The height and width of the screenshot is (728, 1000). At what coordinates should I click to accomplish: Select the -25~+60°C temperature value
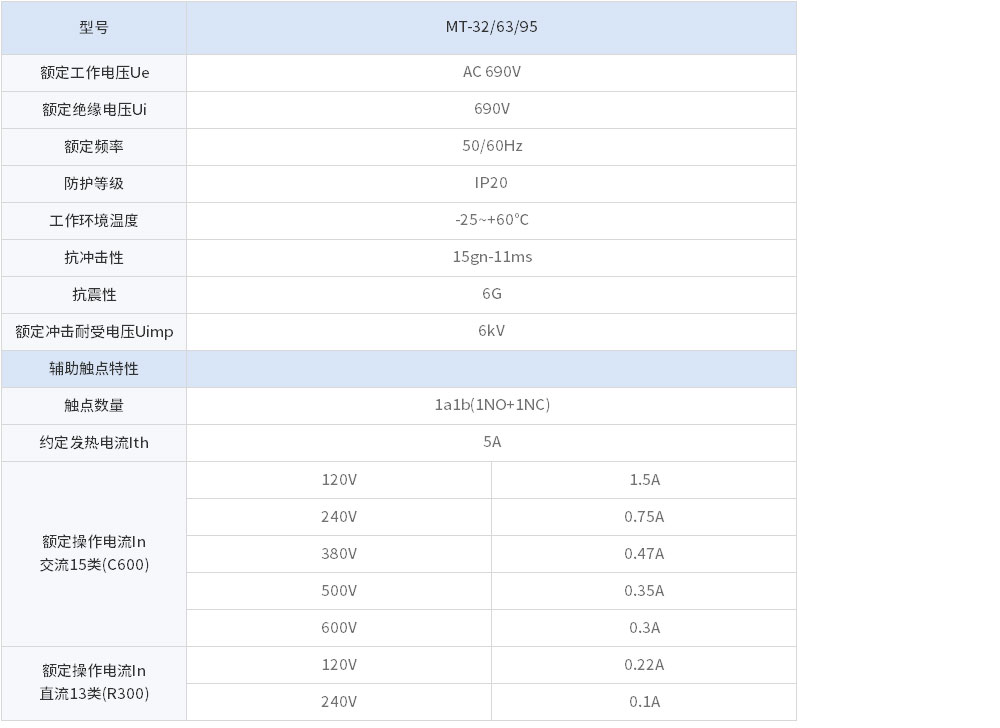coord(491,220)
